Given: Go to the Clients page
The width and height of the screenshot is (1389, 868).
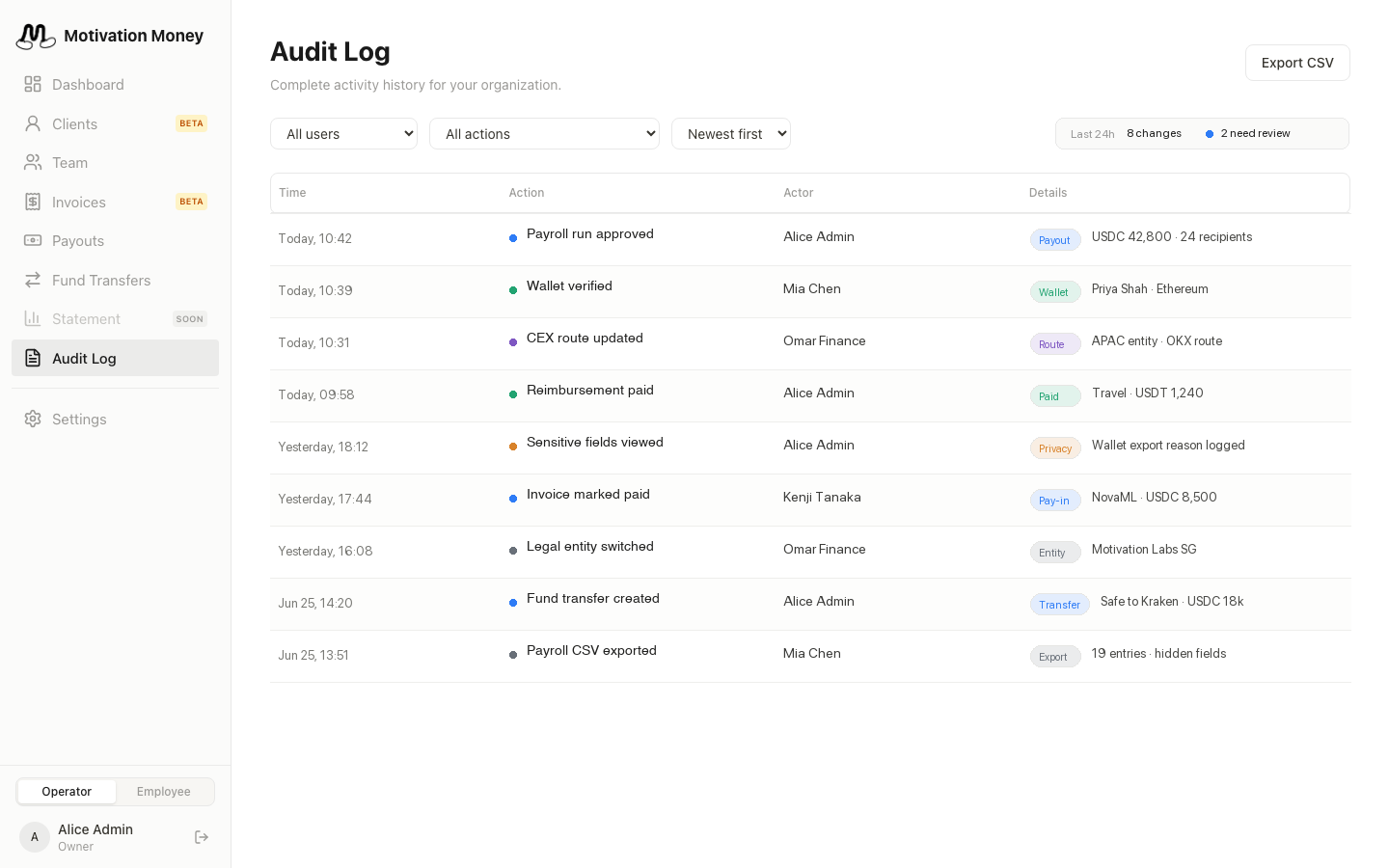Looking at the screenshot, I should point(115,123).
